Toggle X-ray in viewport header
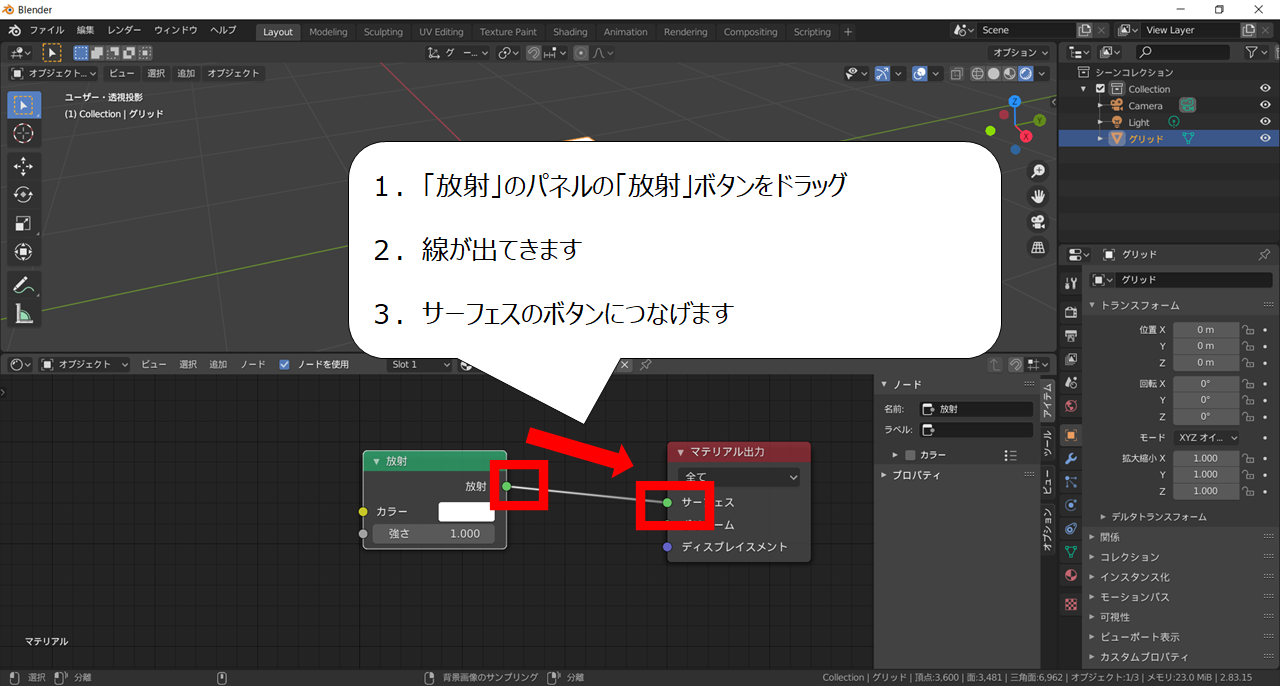 pyautogui.click(x=956, y=73)
